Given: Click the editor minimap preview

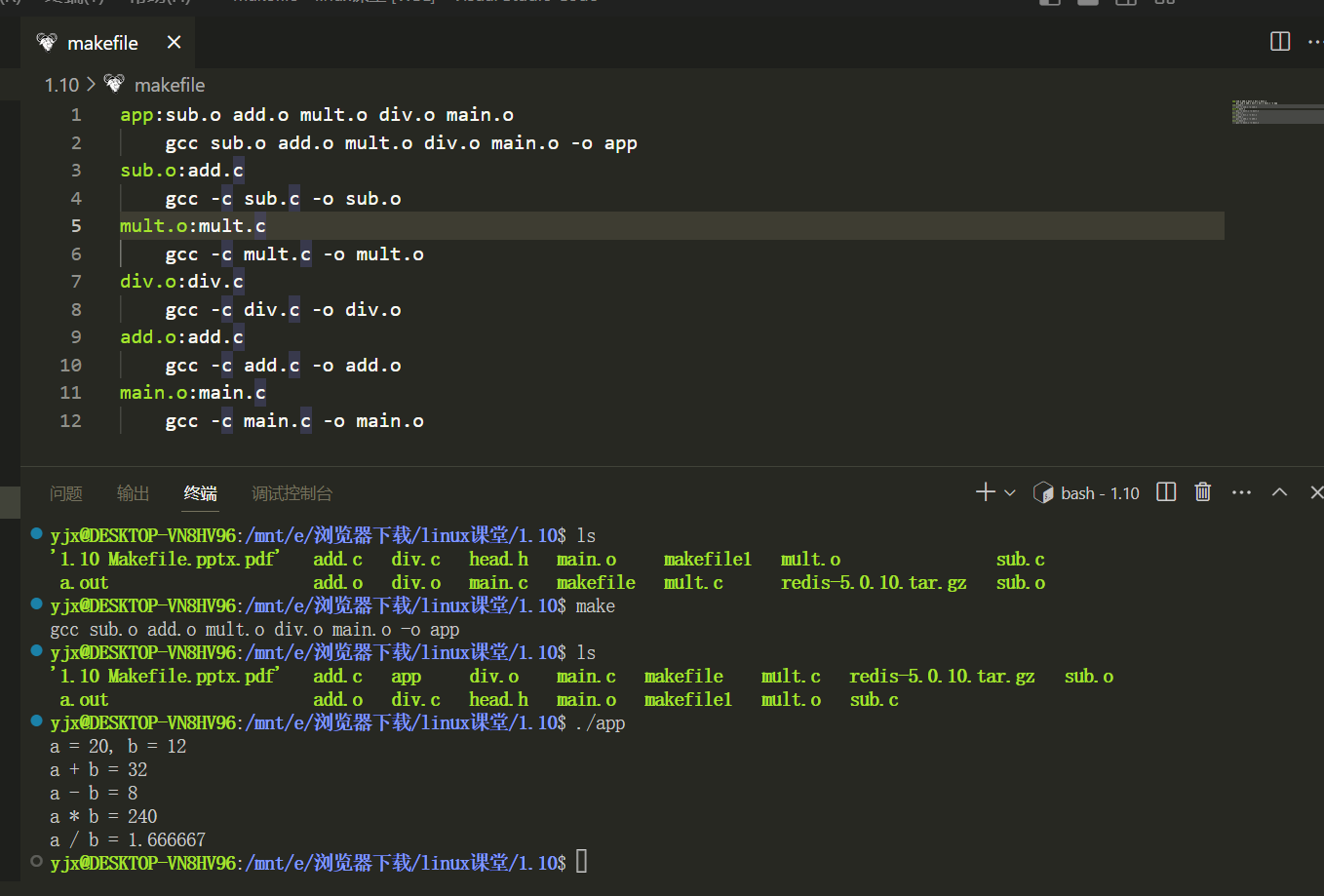Looking at the screenshot, I should tap(1277, 111).
